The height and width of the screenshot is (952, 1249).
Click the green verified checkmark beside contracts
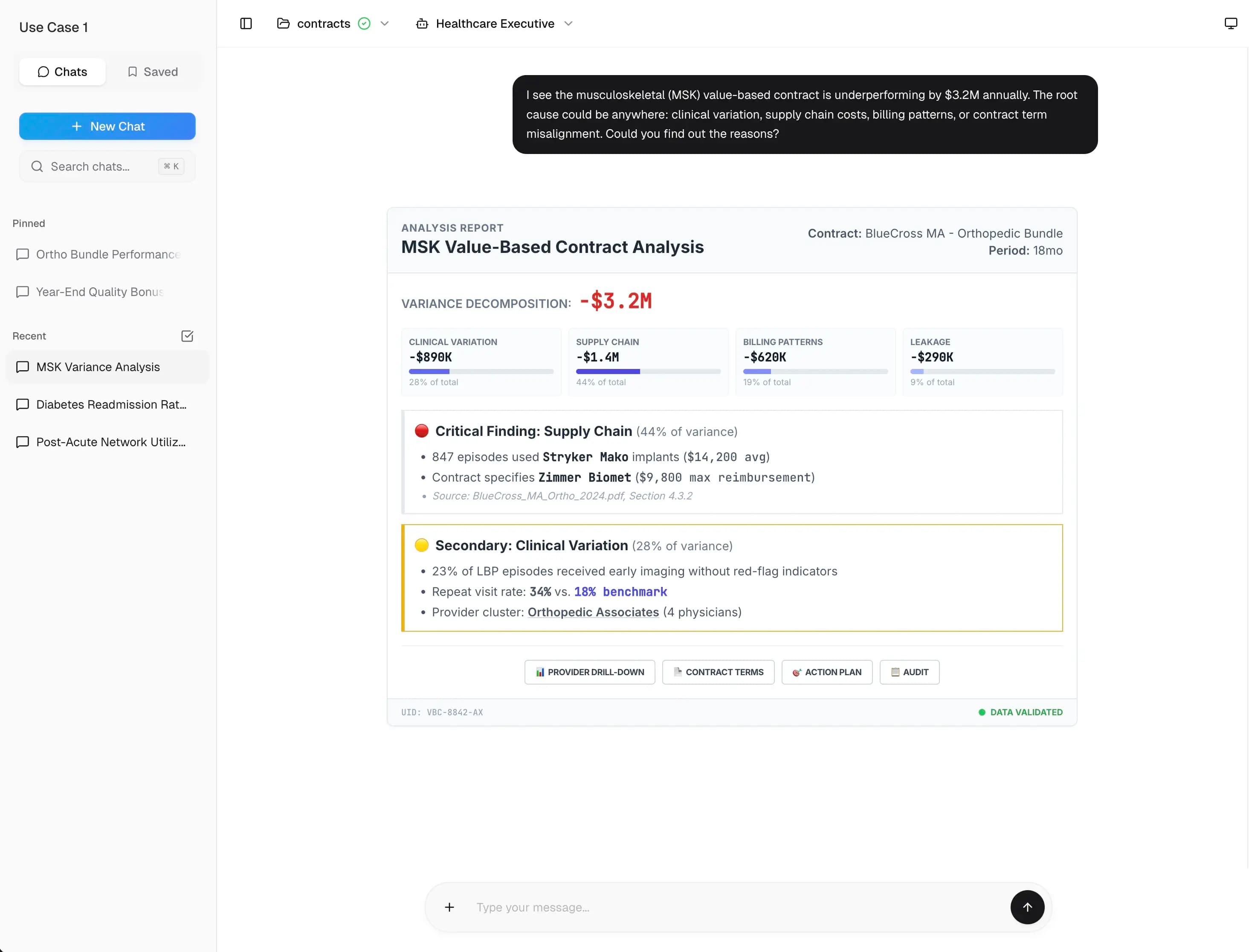tap(365, 23)
